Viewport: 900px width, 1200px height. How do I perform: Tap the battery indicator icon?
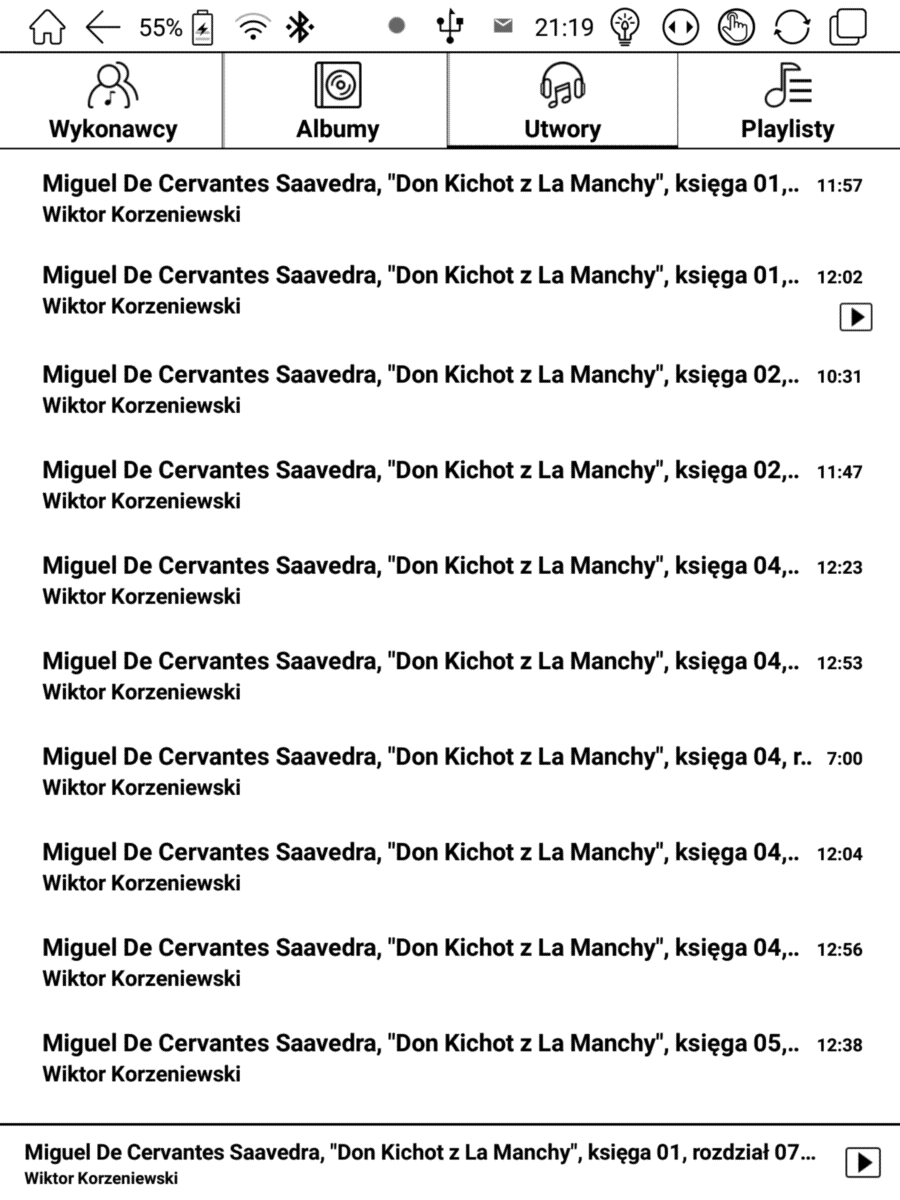pyautogui.click(x=203, y=28)
